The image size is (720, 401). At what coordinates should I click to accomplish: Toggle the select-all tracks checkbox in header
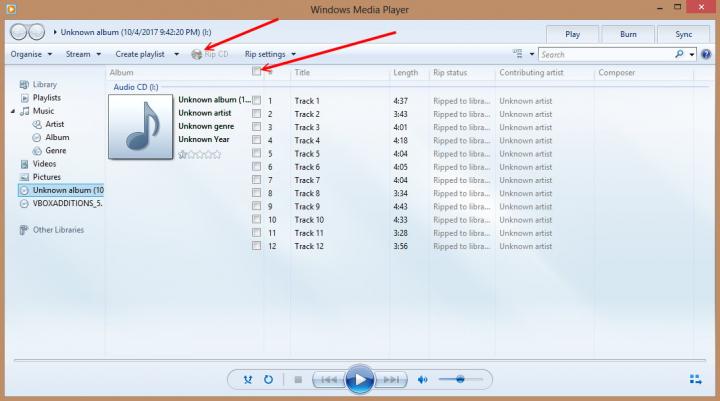click(256, 71)
